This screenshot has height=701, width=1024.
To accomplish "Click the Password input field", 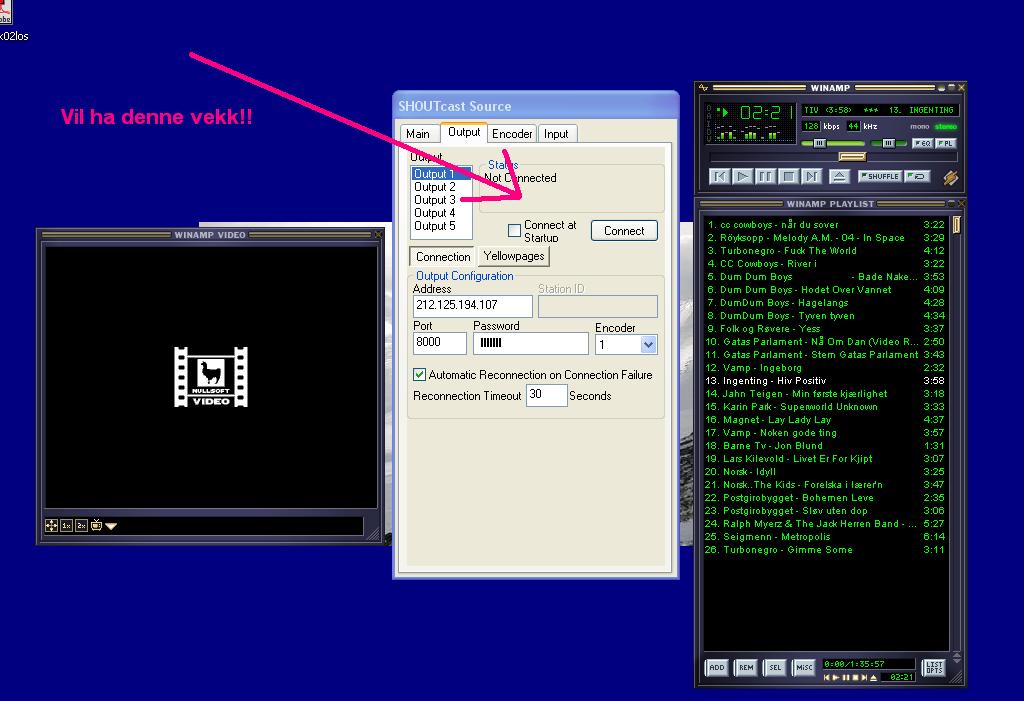I will coord(531,343).
